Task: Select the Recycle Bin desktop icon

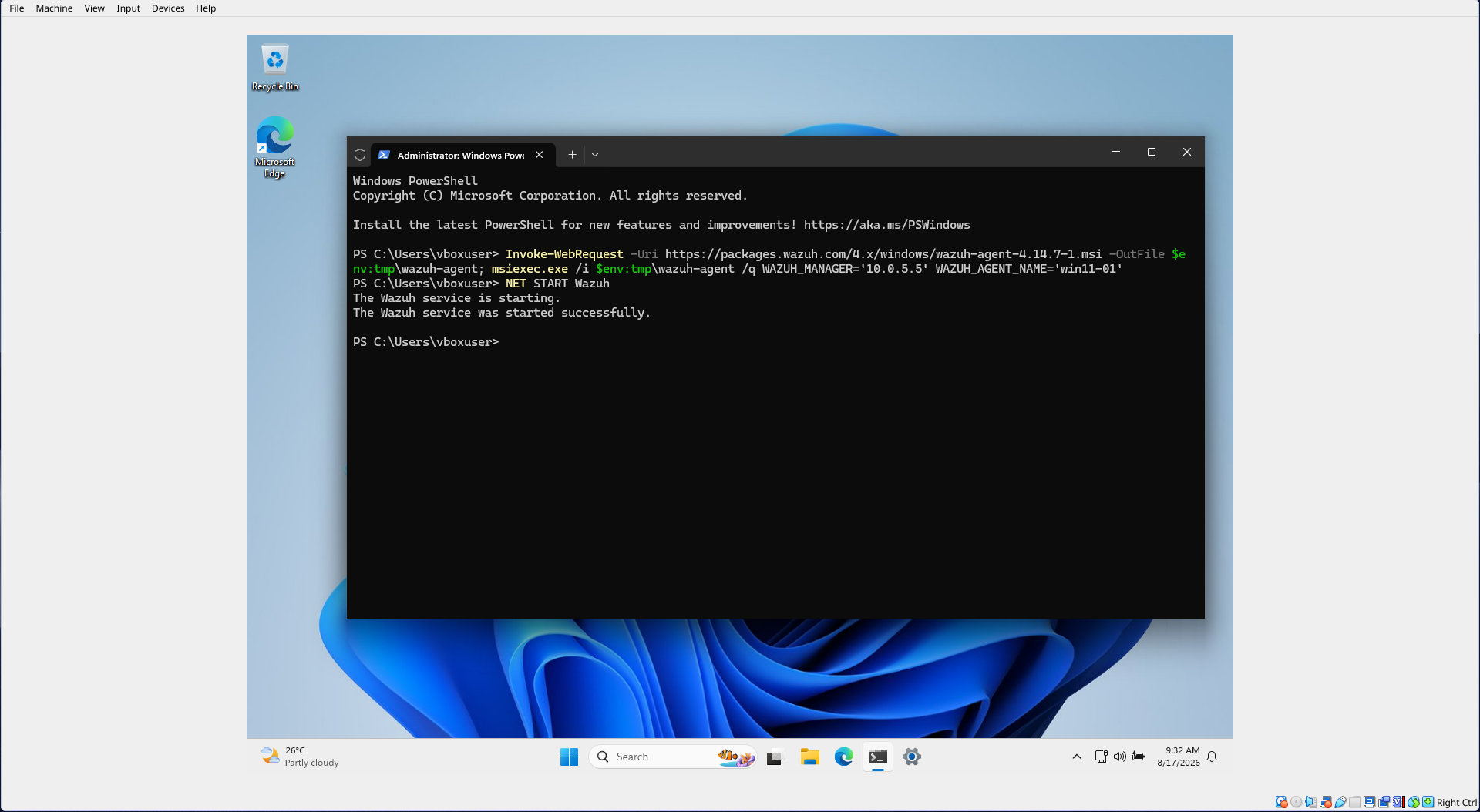Action: point(275,68)
